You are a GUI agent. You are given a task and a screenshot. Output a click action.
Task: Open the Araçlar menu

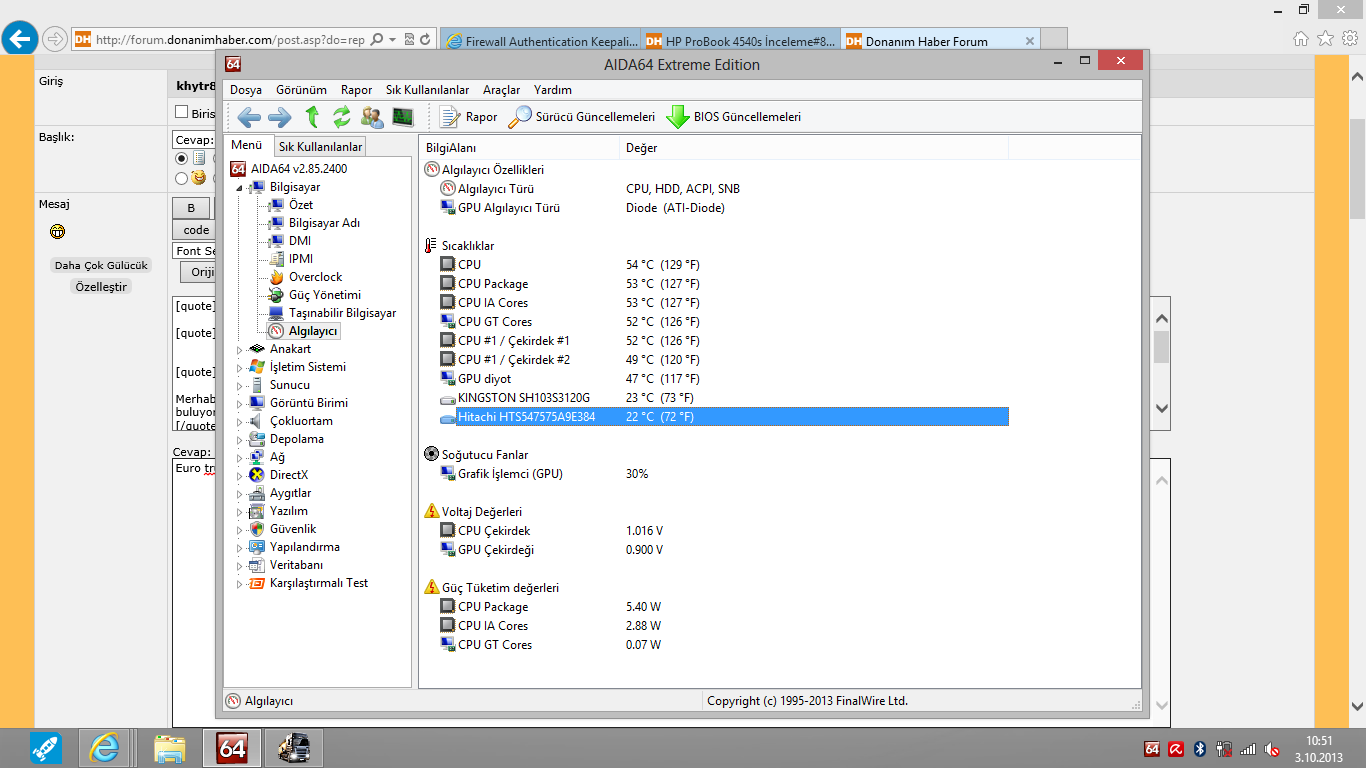(501, 90)
